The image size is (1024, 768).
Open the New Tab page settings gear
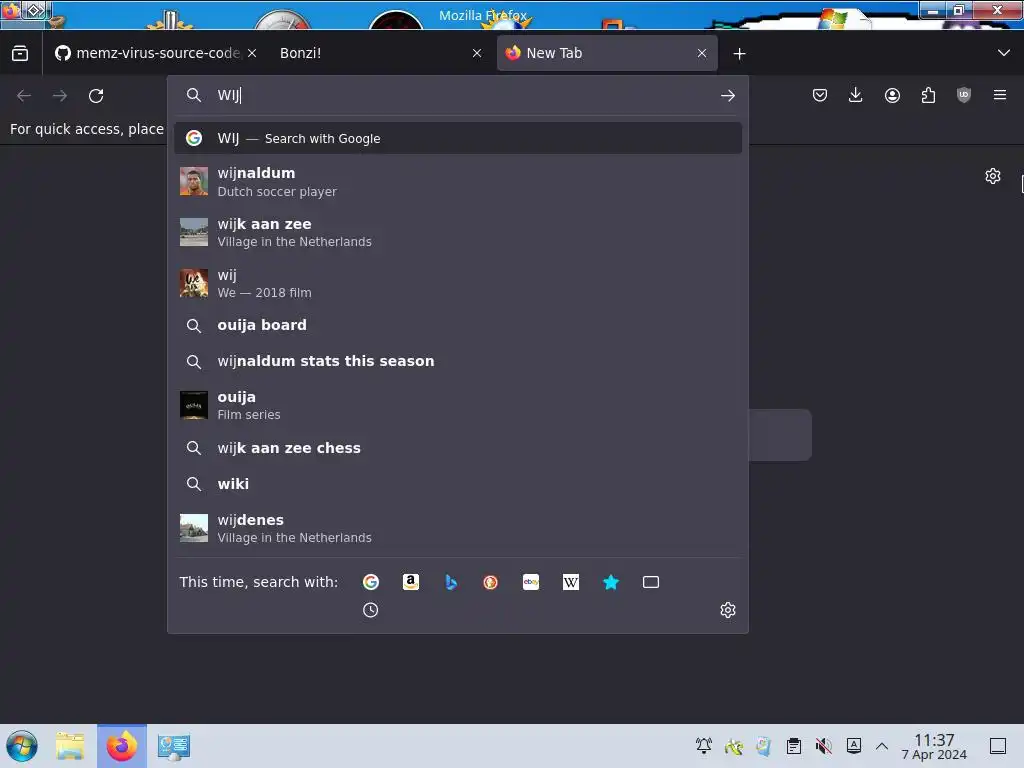coord(993,176)
